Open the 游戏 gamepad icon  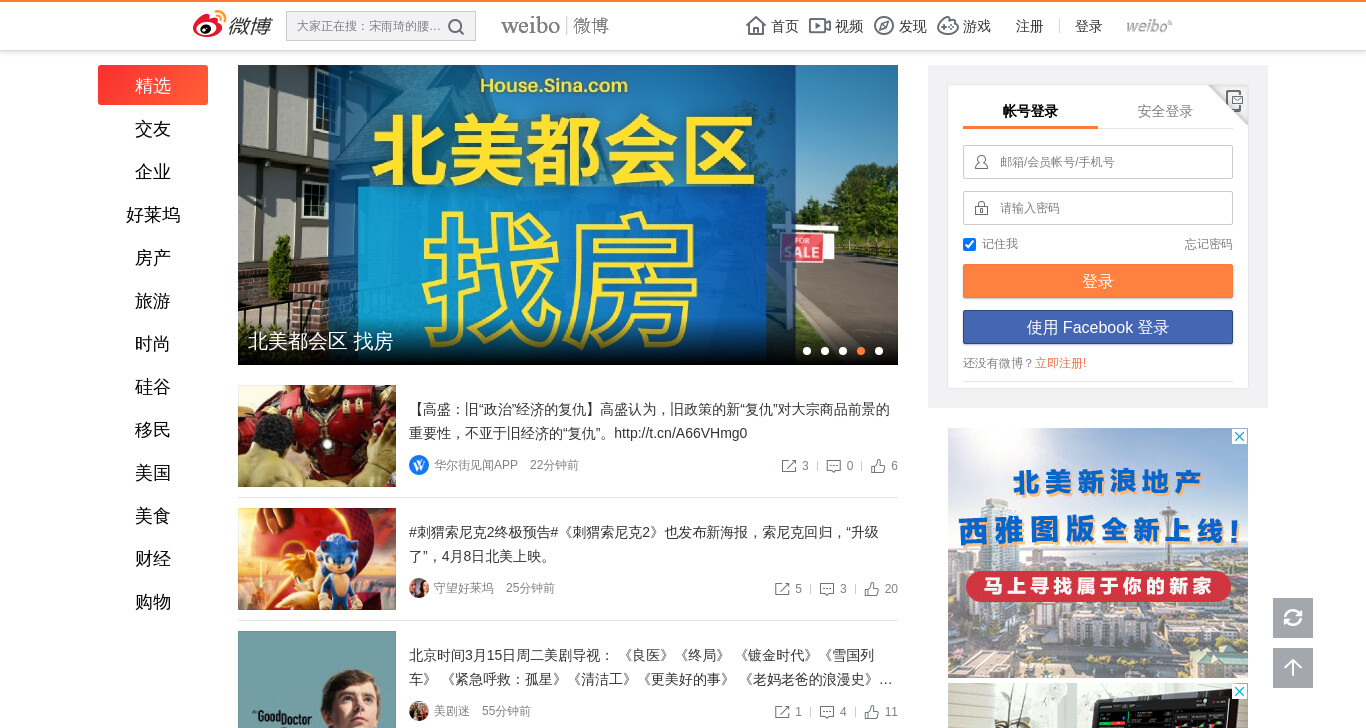click(948, 26)
